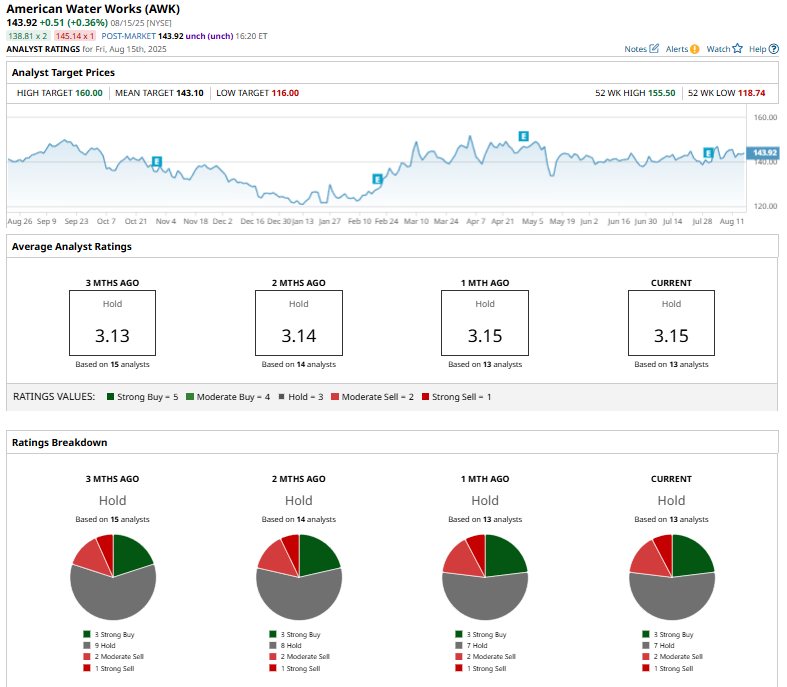Click LOW TARGET 116.00 value
The width and height of the screenshot is (787, 687).
[x=285, y=93]
